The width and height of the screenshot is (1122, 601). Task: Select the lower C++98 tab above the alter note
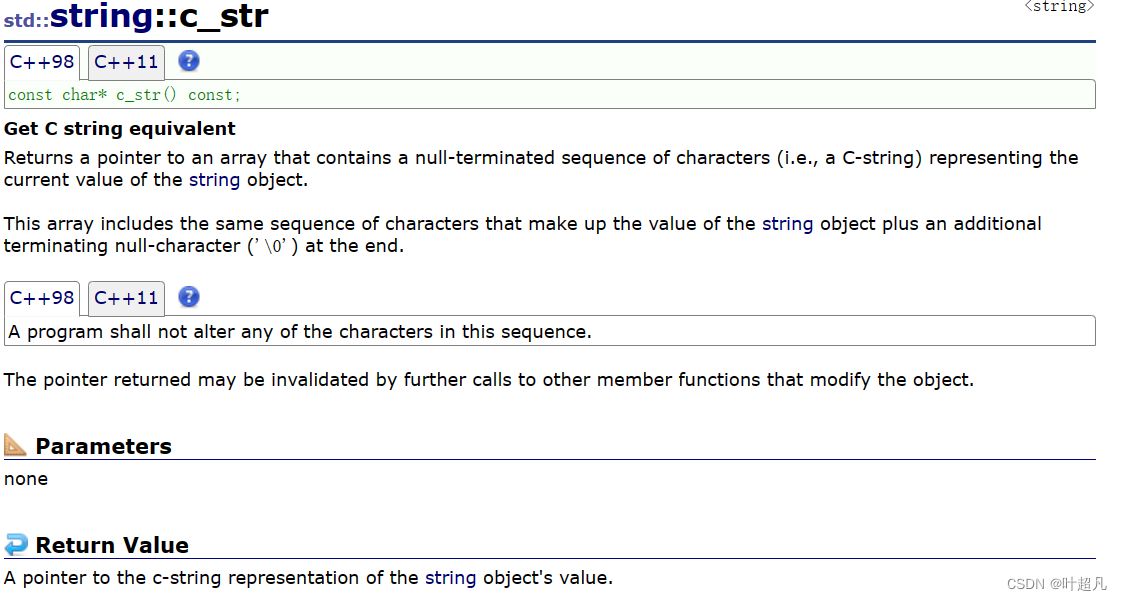(42, 298)
